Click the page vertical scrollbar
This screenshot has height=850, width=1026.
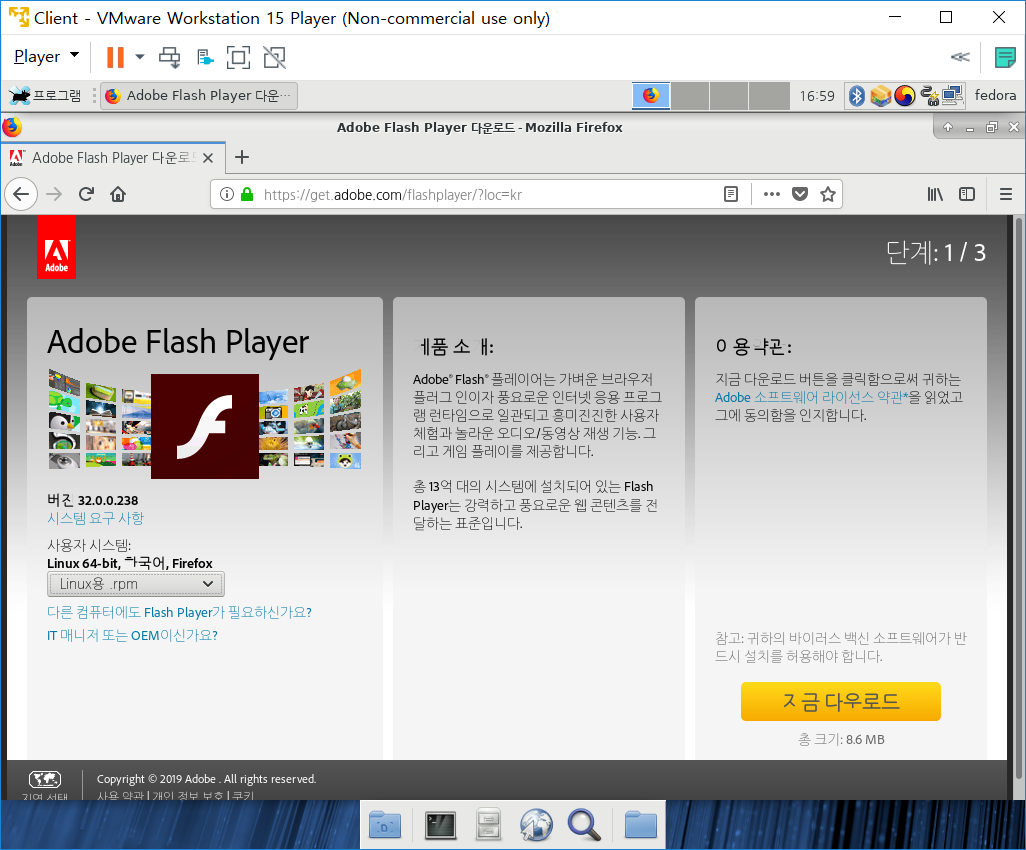(1017, 497)
